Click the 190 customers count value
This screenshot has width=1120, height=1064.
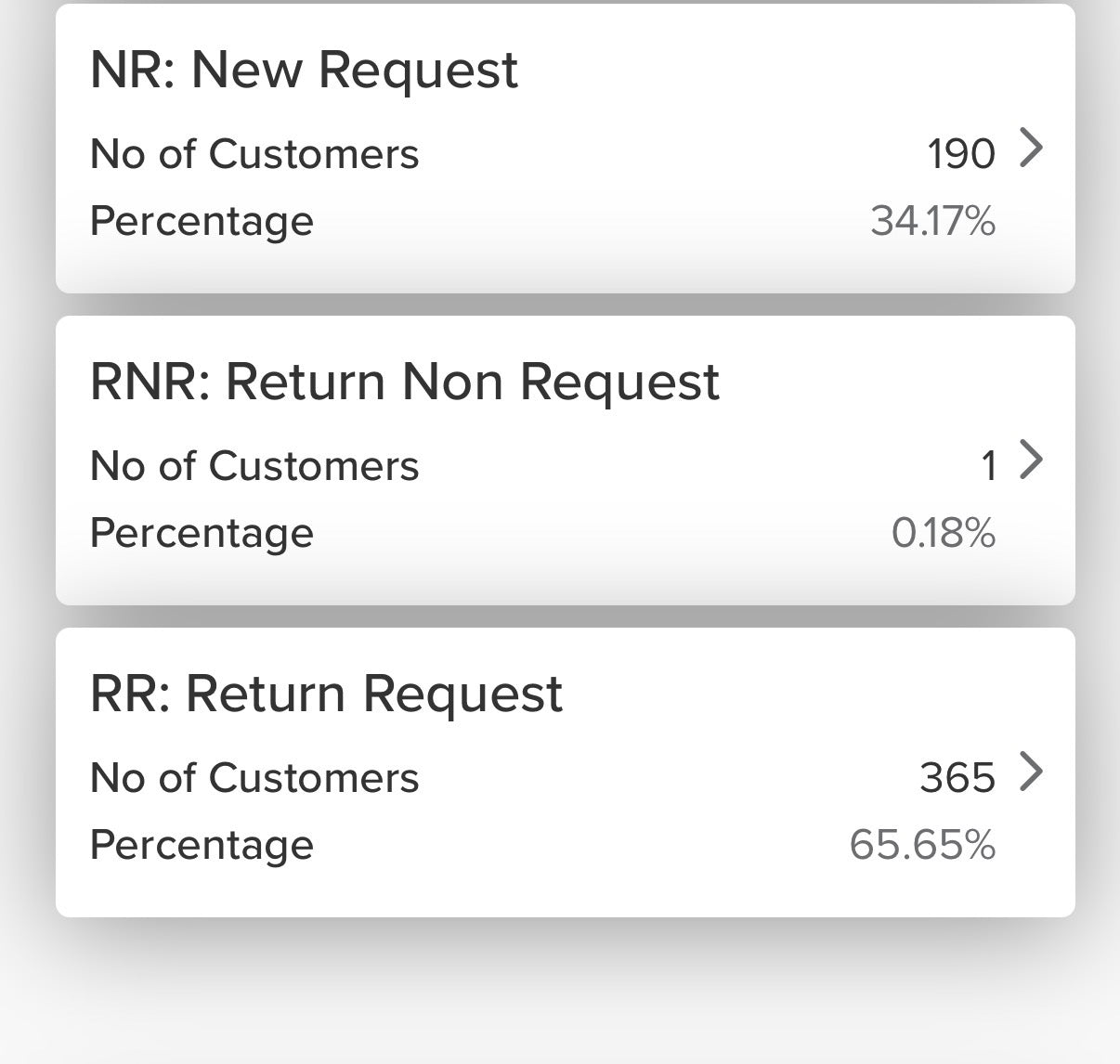coord(961,154)
